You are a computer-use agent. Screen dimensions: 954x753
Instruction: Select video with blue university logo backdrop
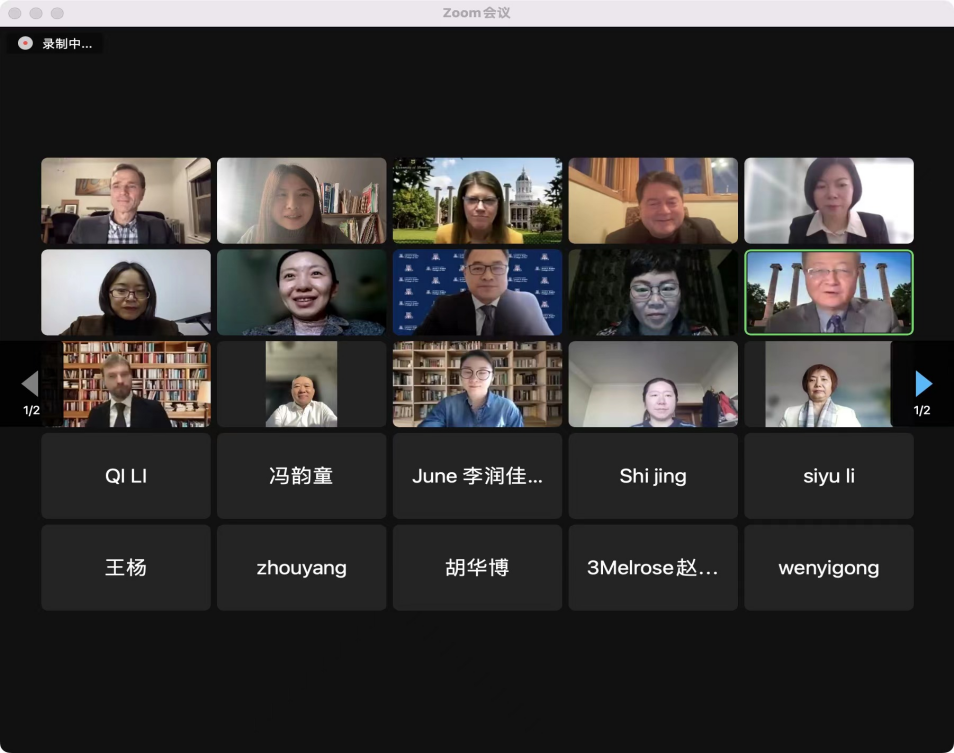tap(477, 292)
